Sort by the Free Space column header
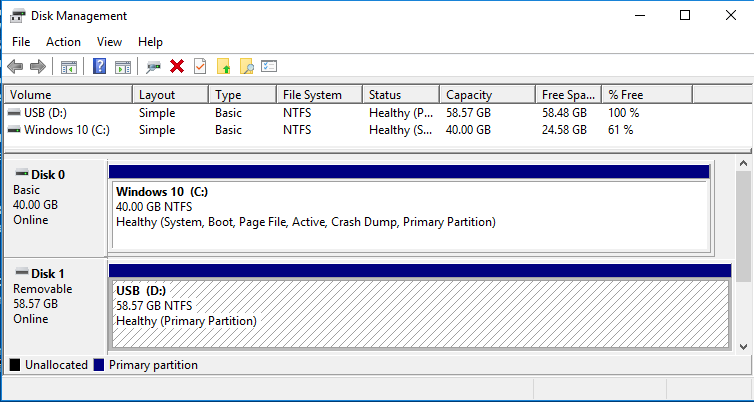Viewport: 754px width, 402px height. click(x=569, y=95)
